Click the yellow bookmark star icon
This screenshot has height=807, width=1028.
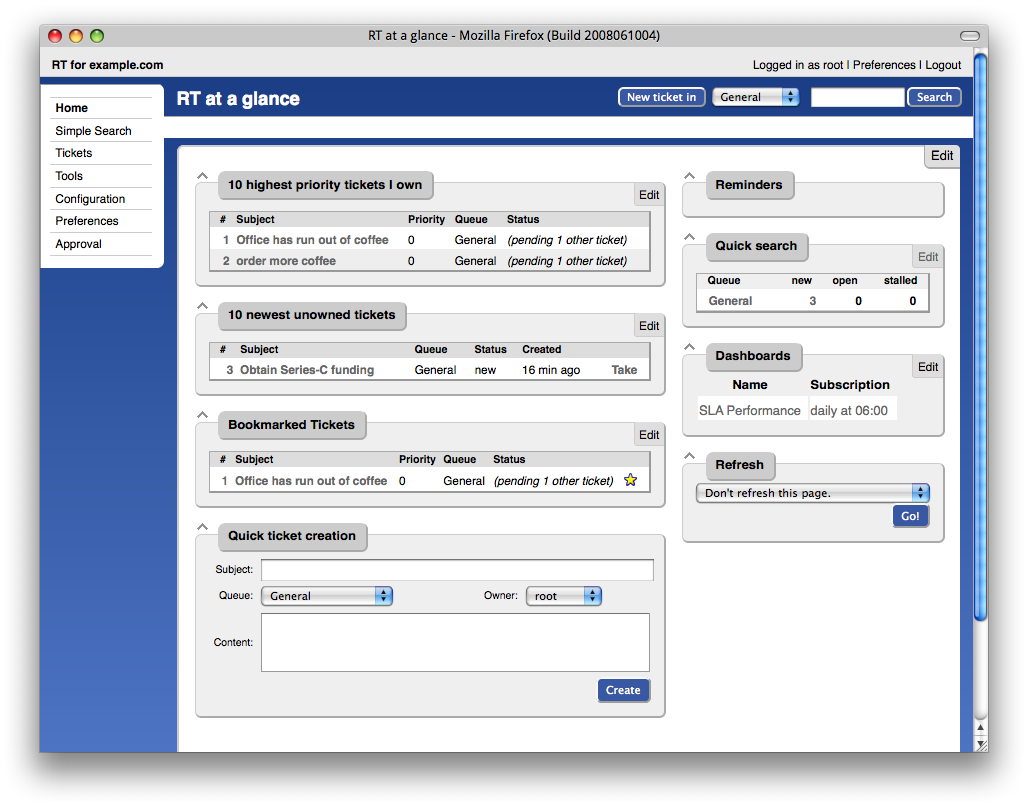click(x=630, y=480)
